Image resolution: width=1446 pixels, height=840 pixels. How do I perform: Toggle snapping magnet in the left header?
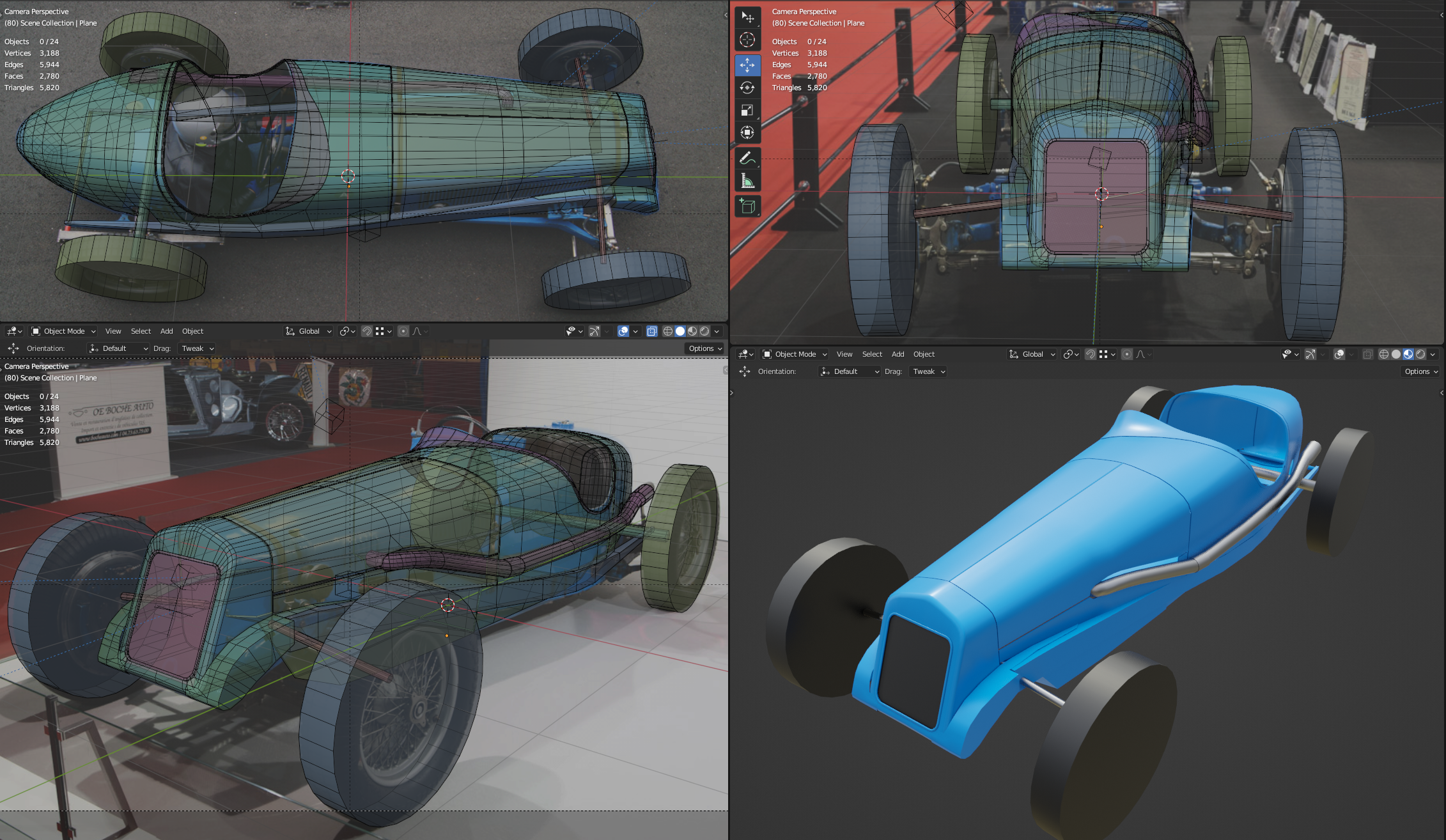click(x=367, y=331)
